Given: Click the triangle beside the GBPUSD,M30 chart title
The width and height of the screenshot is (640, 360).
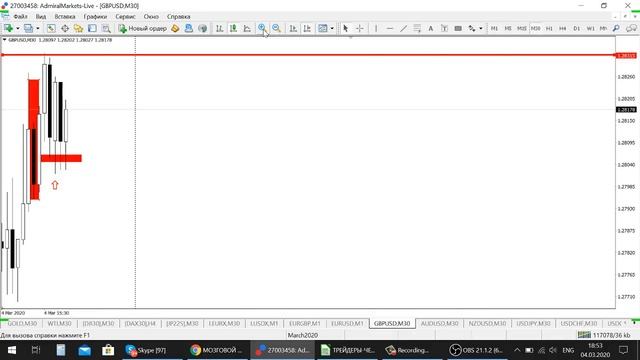Looking at the screenshot, I should [x=4, y=40].
